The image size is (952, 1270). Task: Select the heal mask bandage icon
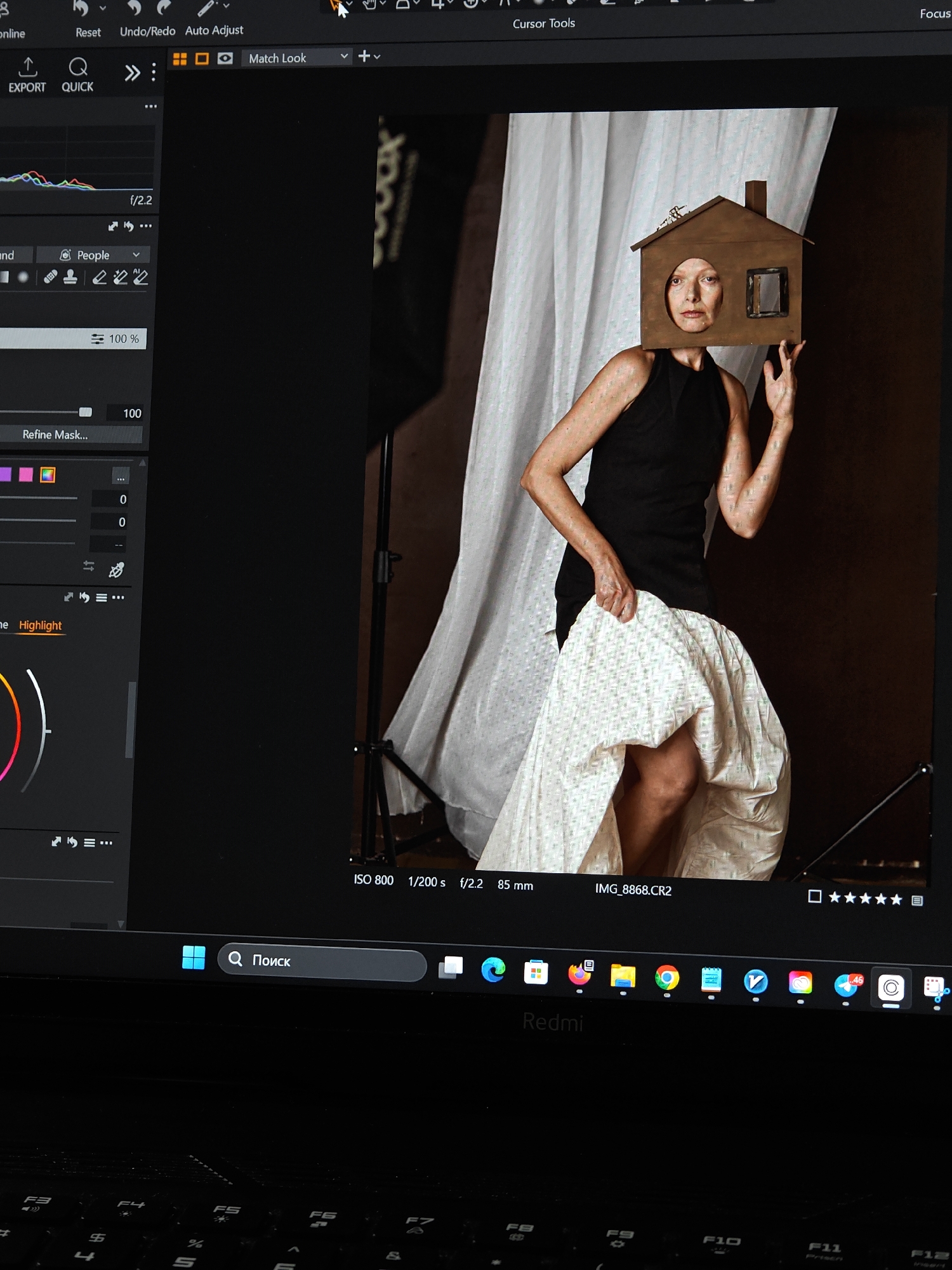point(51,277)
